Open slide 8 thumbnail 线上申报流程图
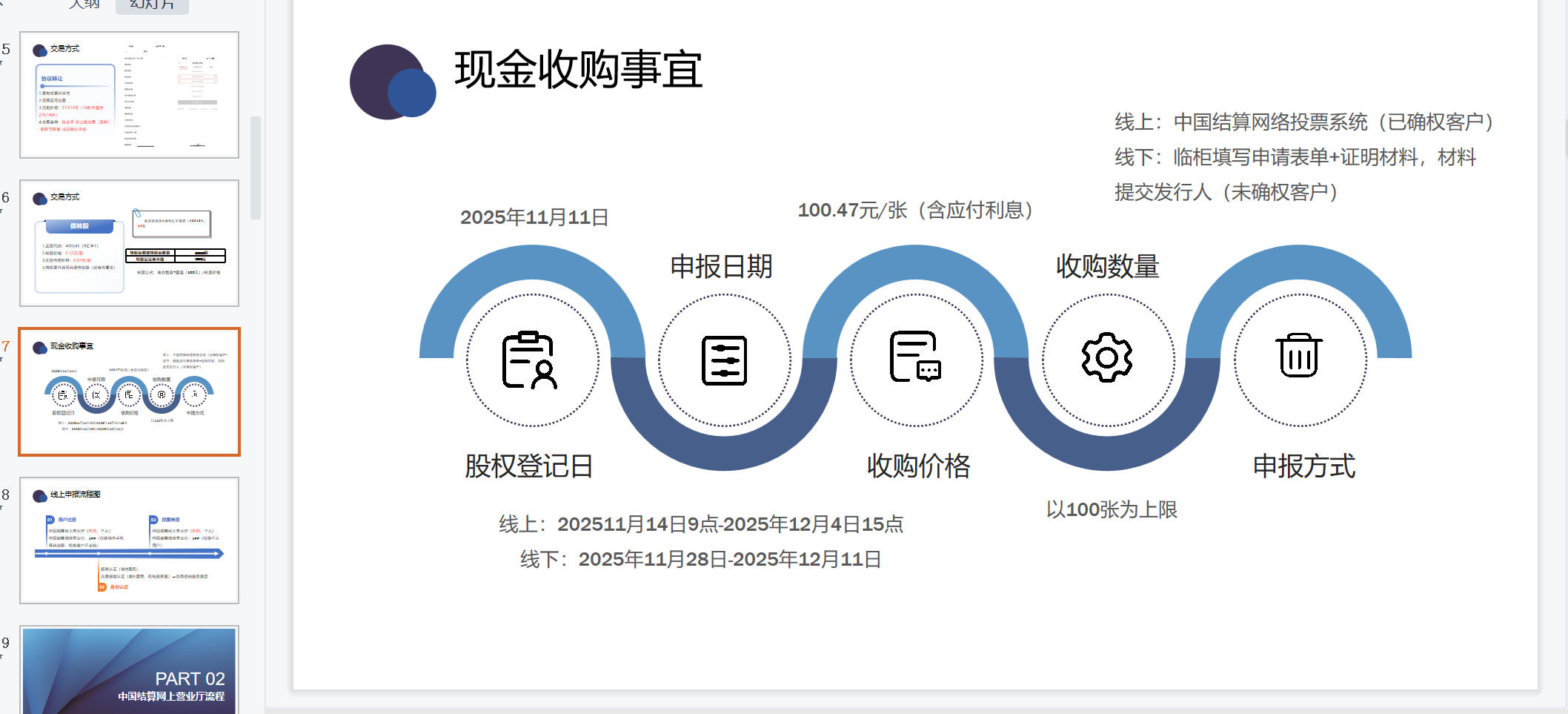The height and width of the screenshot is (714, 1568). (x=129, y=541)
